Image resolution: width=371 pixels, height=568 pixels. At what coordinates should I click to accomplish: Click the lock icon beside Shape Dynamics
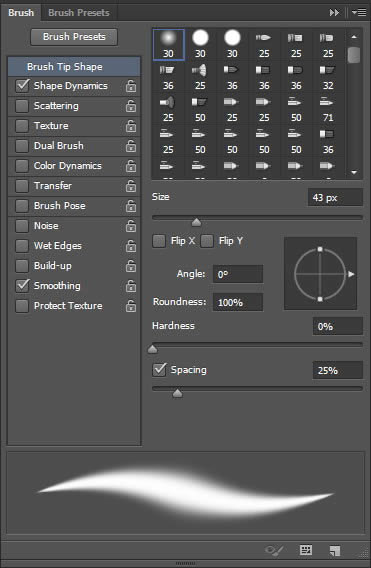click(131, 86)
